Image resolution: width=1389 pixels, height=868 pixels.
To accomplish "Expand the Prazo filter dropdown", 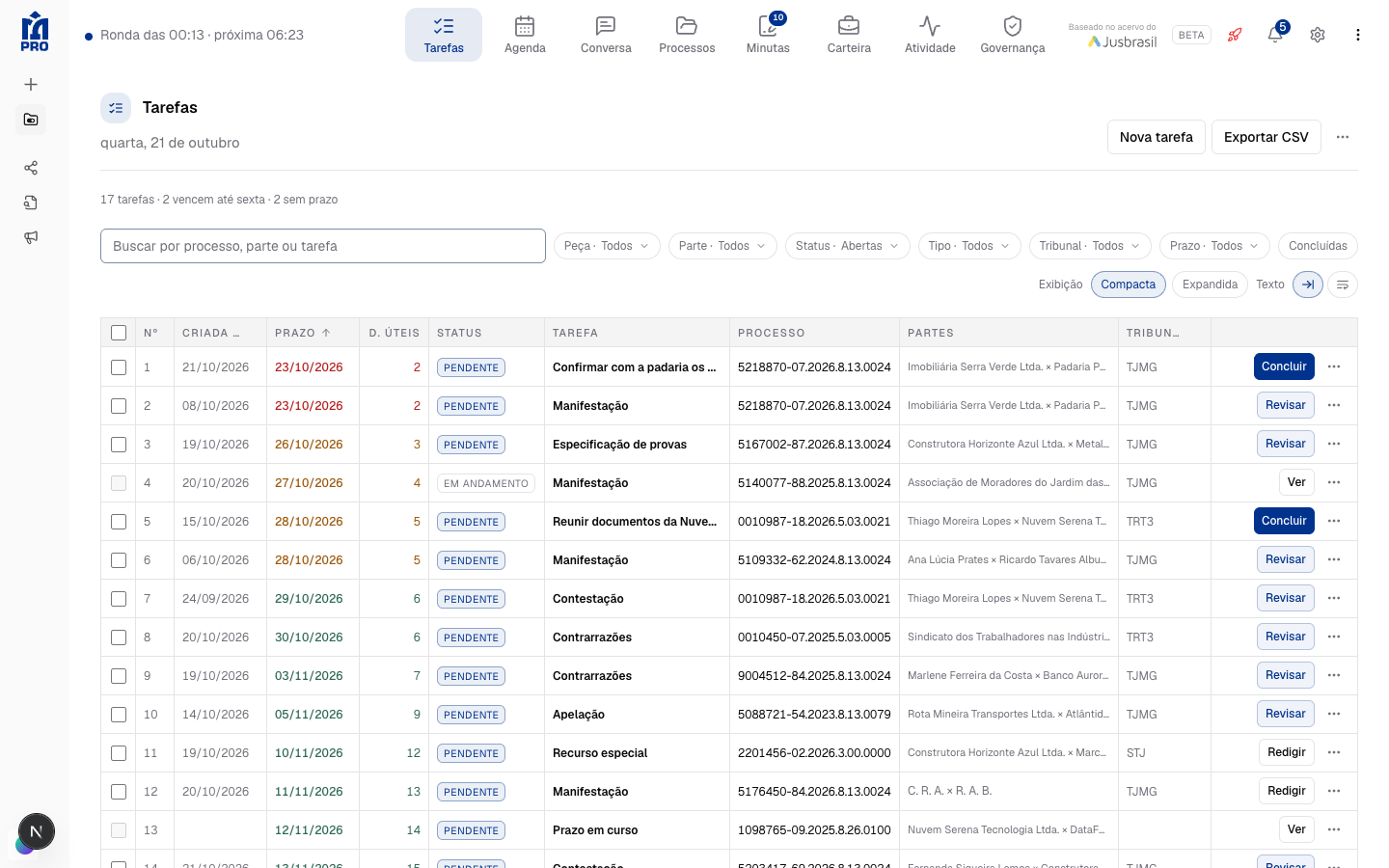I will 1214,246.
